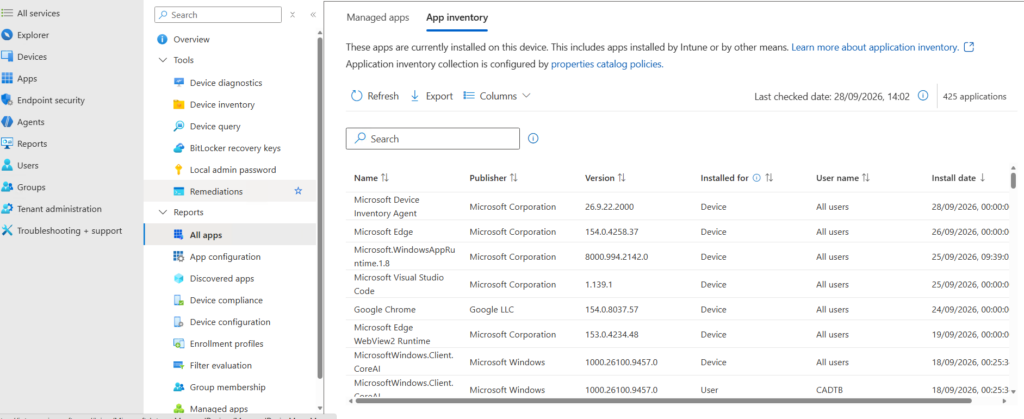1024x419 pixels.
Task: Click the Device compliance icon
Action: tap(178, 300)
